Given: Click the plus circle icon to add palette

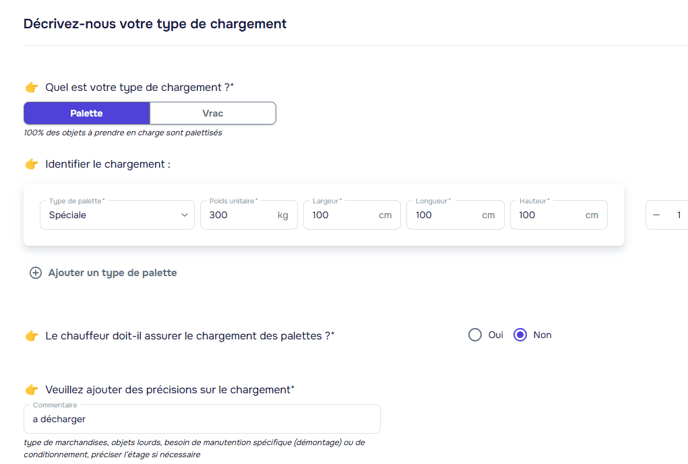Looking at the screenshot, I should point(36,273).
